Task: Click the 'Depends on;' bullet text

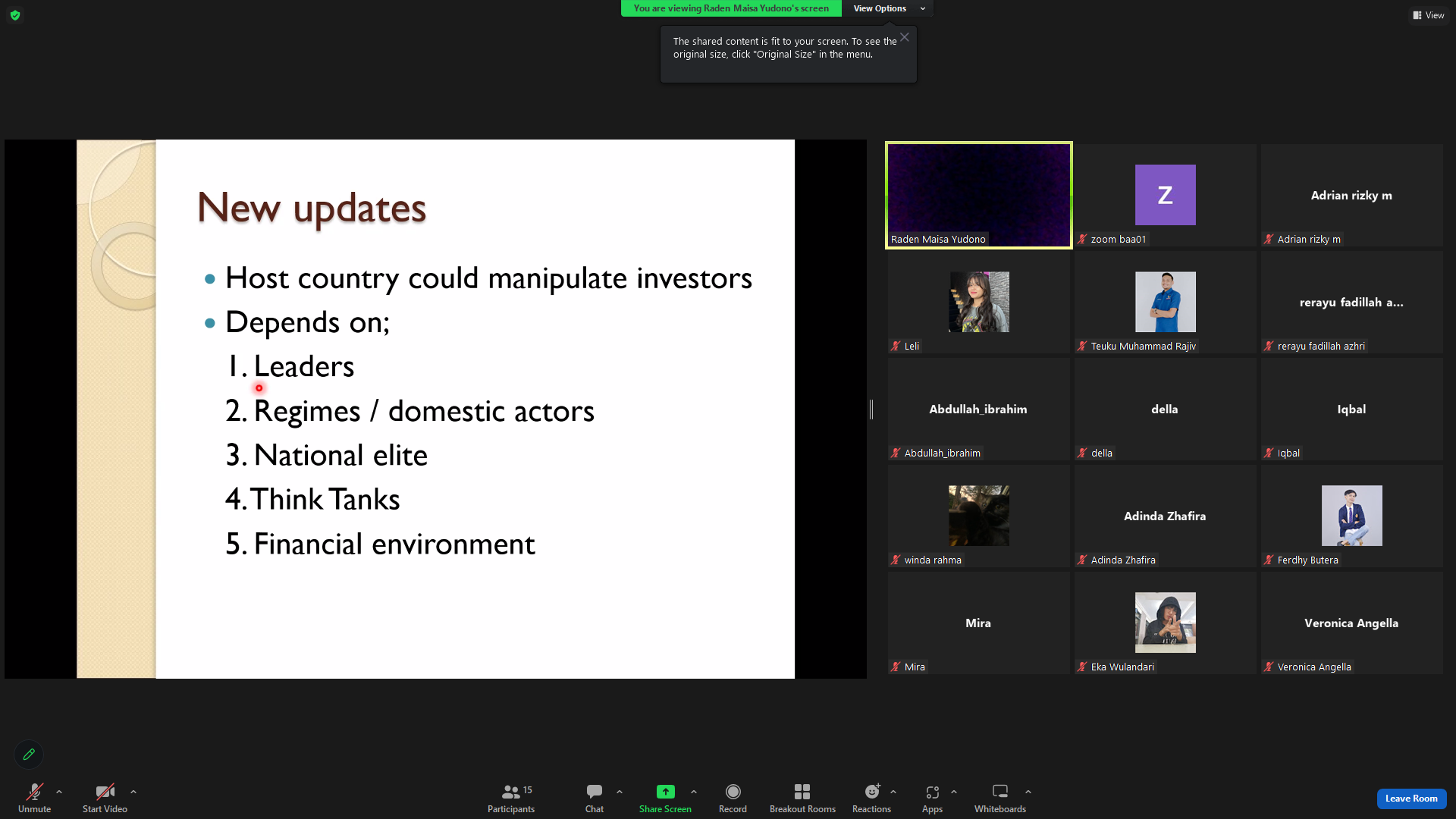Action: tap(307, 322)
